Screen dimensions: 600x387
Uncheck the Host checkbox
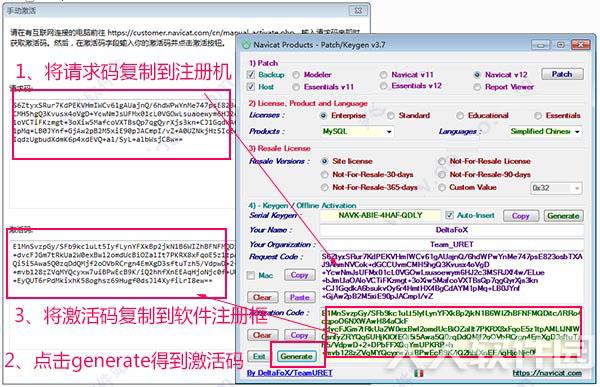(x=251, y=87)
